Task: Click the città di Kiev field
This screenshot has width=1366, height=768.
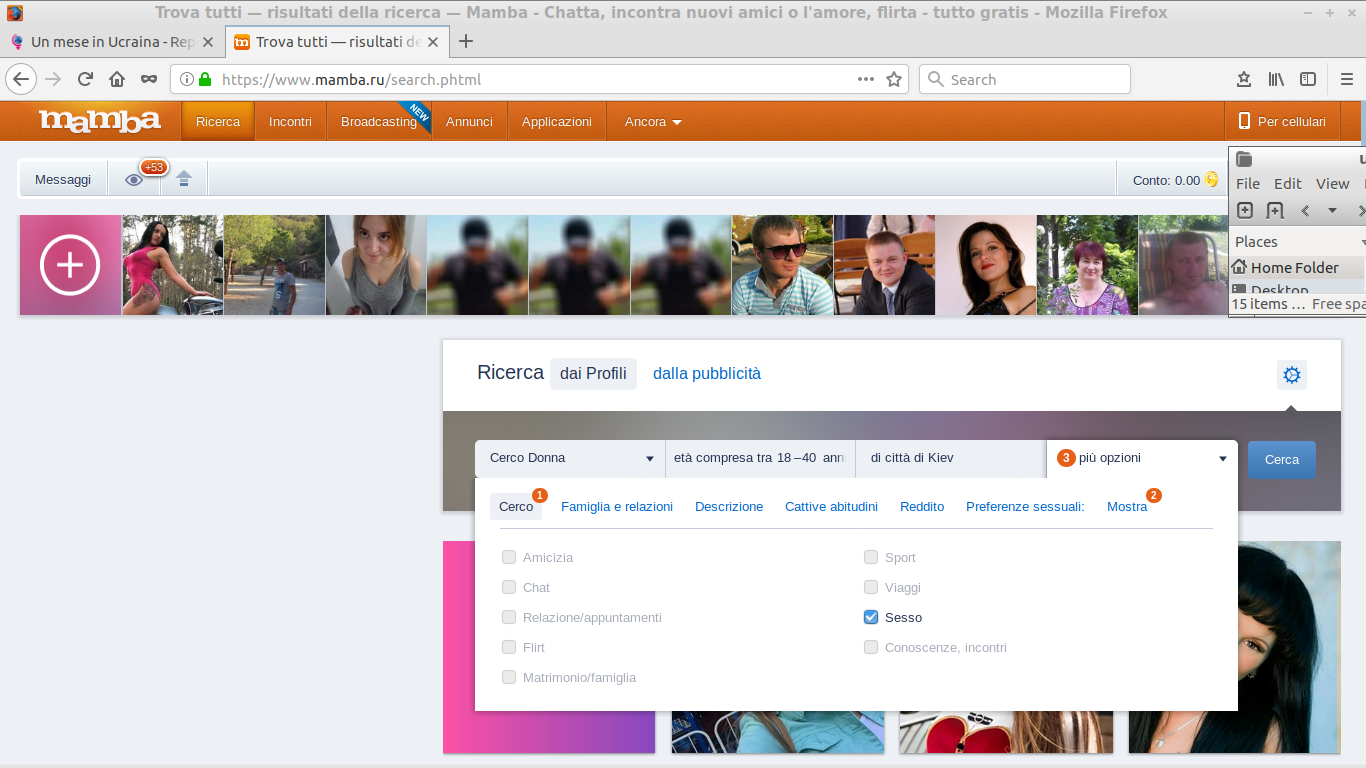Action: [950, 458]
